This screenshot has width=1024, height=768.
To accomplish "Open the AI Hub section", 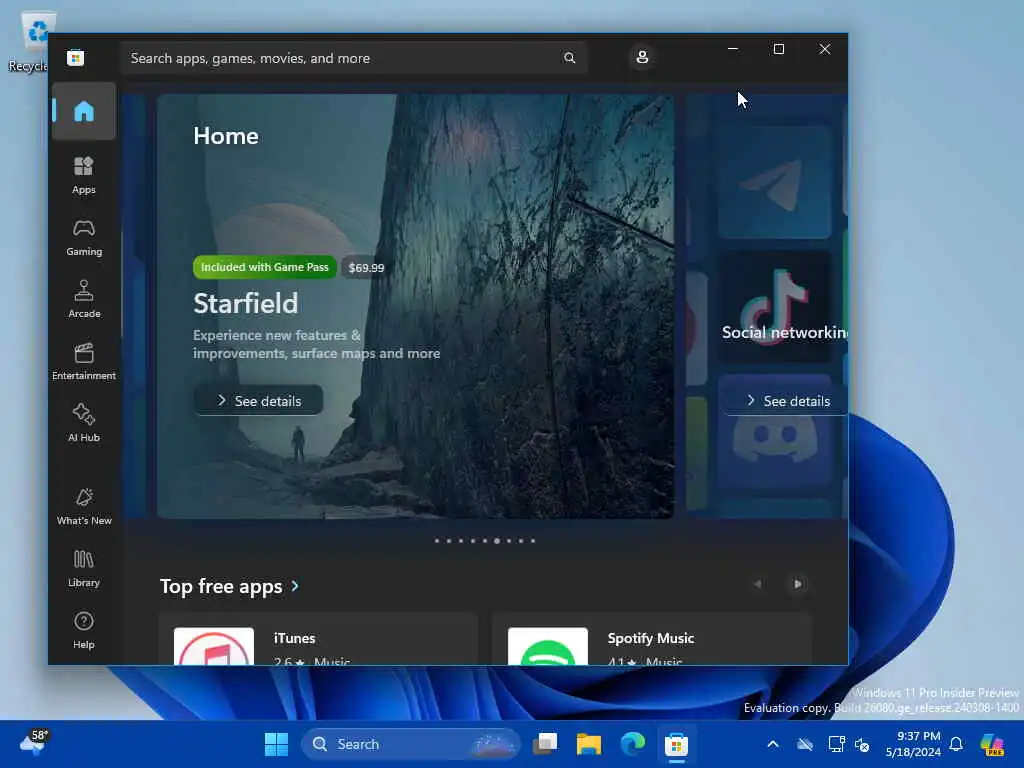I will coord(84,424).
